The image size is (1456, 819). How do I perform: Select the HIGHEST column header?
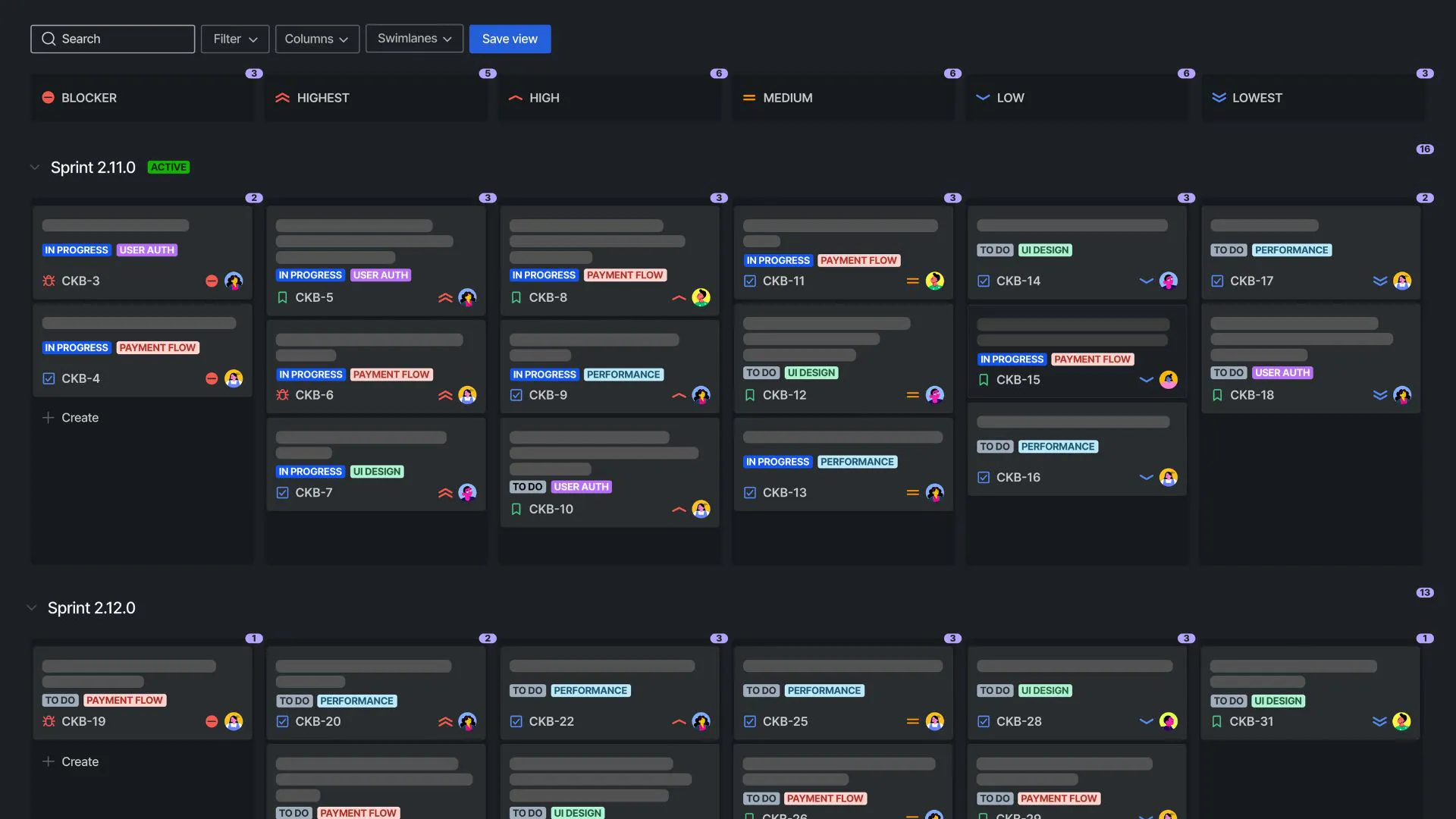coord(376,98)
